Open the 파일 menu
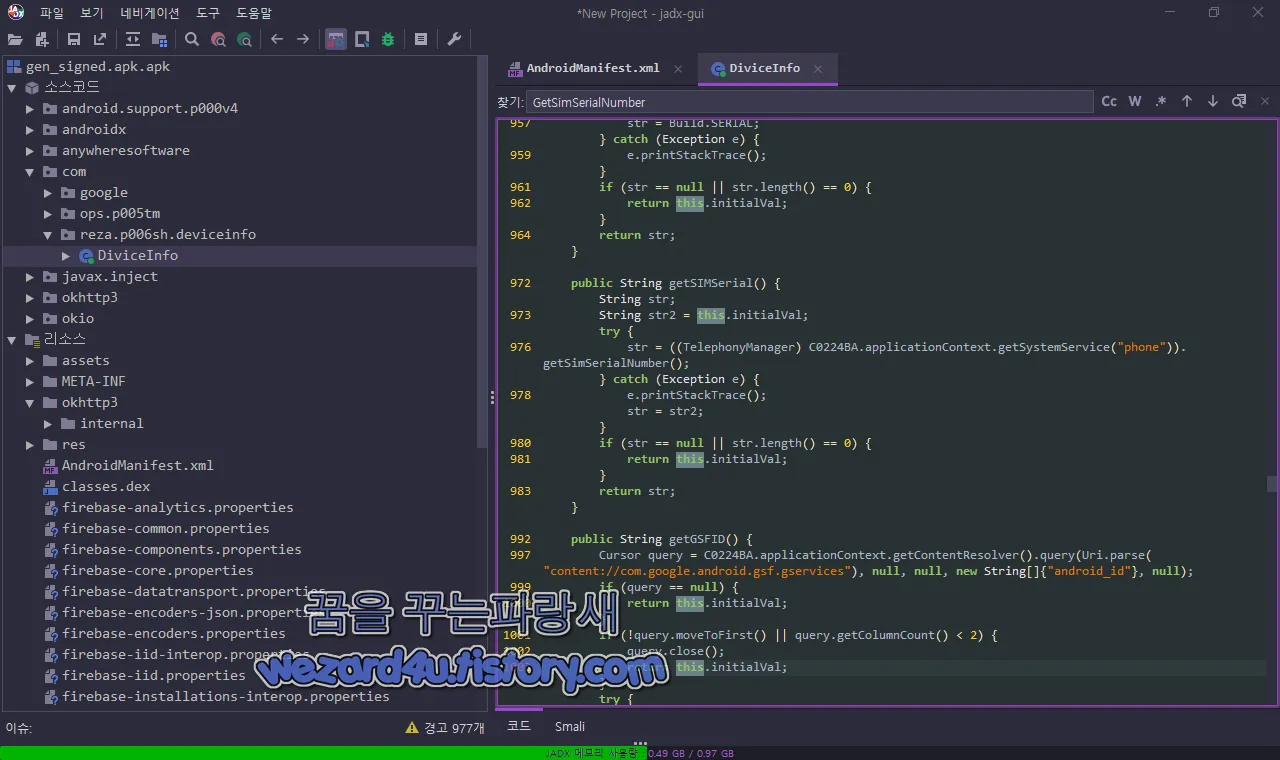Viewport: 1280px width, 760px height. click(x=52, y=13)
